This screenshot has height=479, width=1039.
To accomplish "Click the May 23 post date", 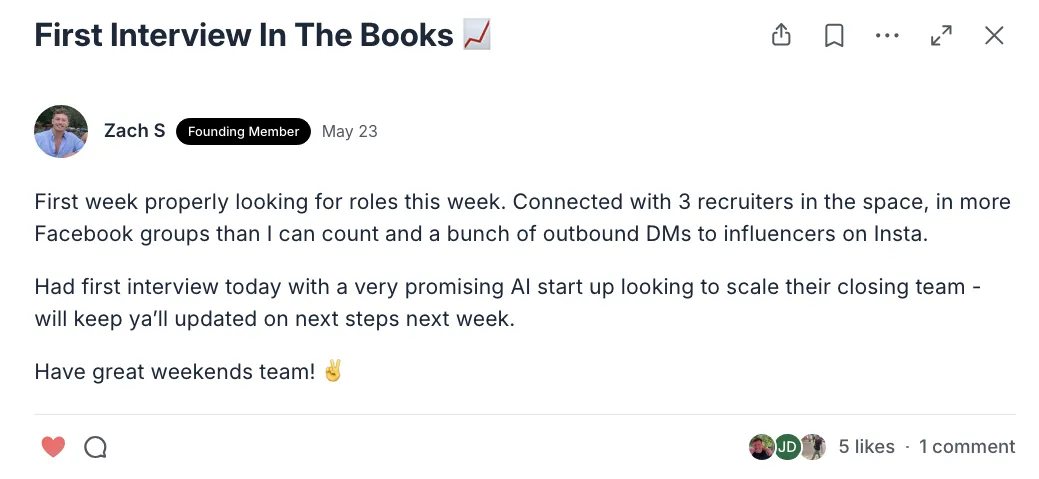I will click(349, 131).
